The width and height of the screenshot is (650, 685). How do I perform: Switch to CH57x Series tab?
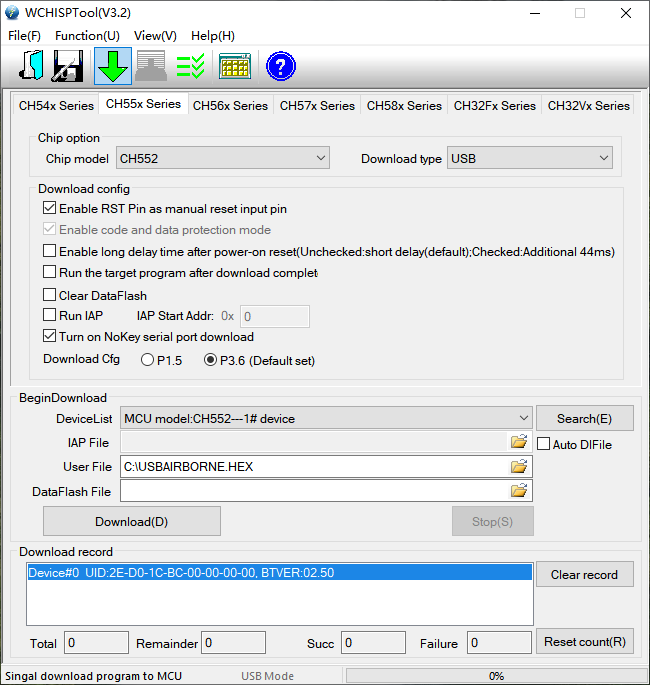[317, 105]
